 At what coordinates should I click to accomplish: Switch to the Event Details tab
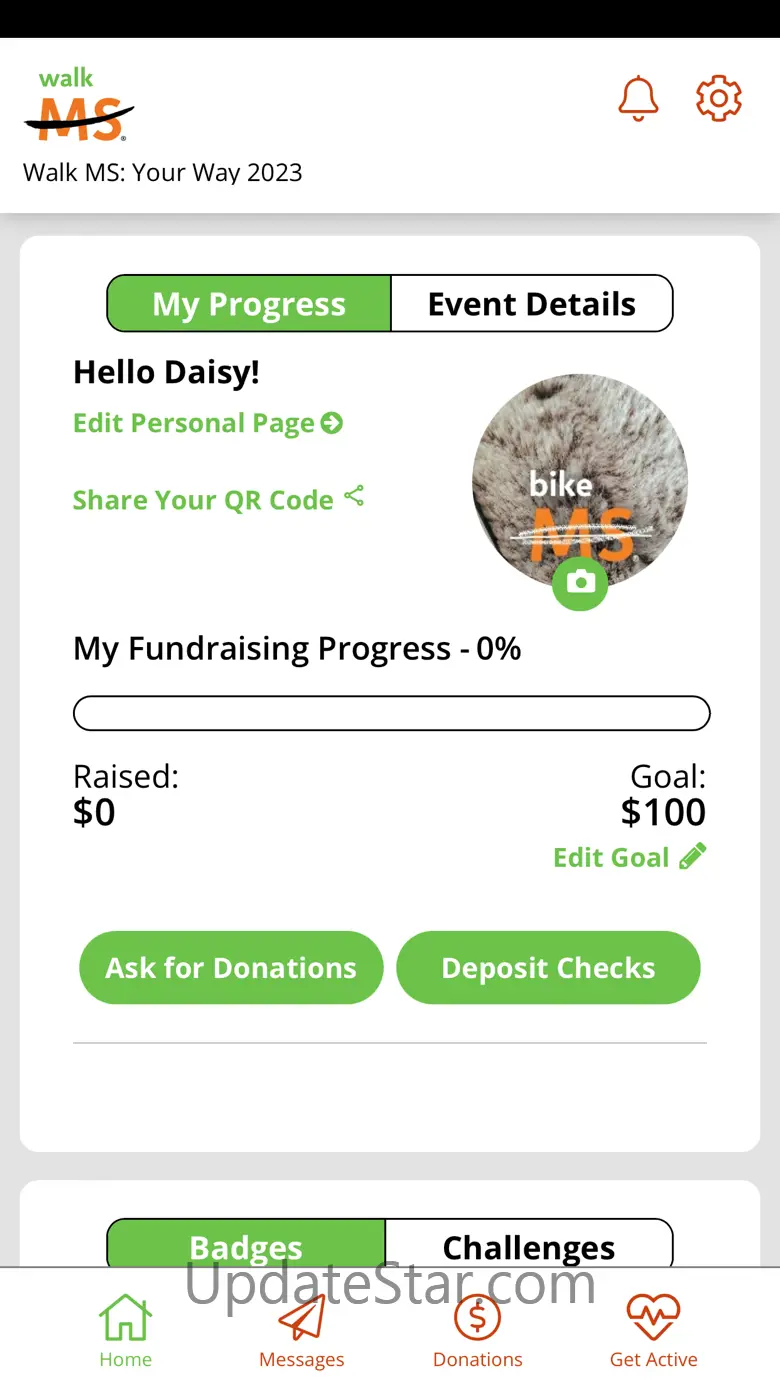pos(532,304)
